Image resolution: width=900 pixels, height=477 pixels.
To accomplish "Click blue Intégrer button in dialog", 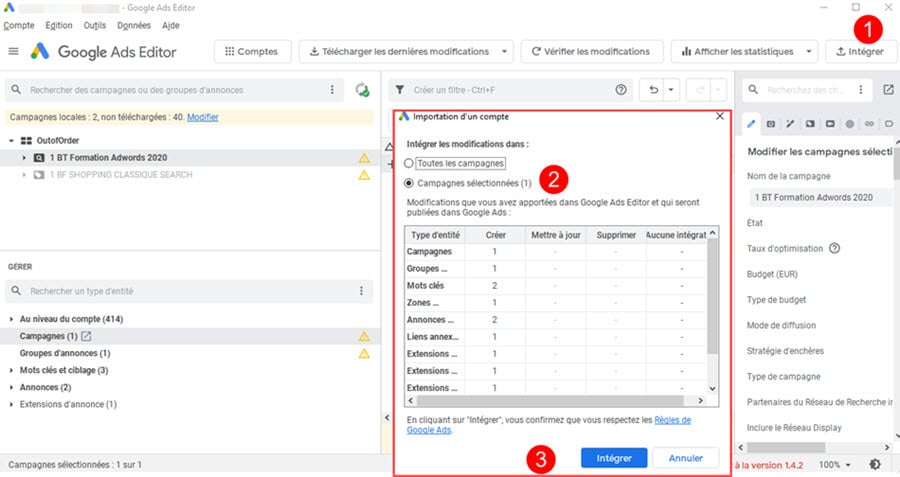I will coord(614,459).
